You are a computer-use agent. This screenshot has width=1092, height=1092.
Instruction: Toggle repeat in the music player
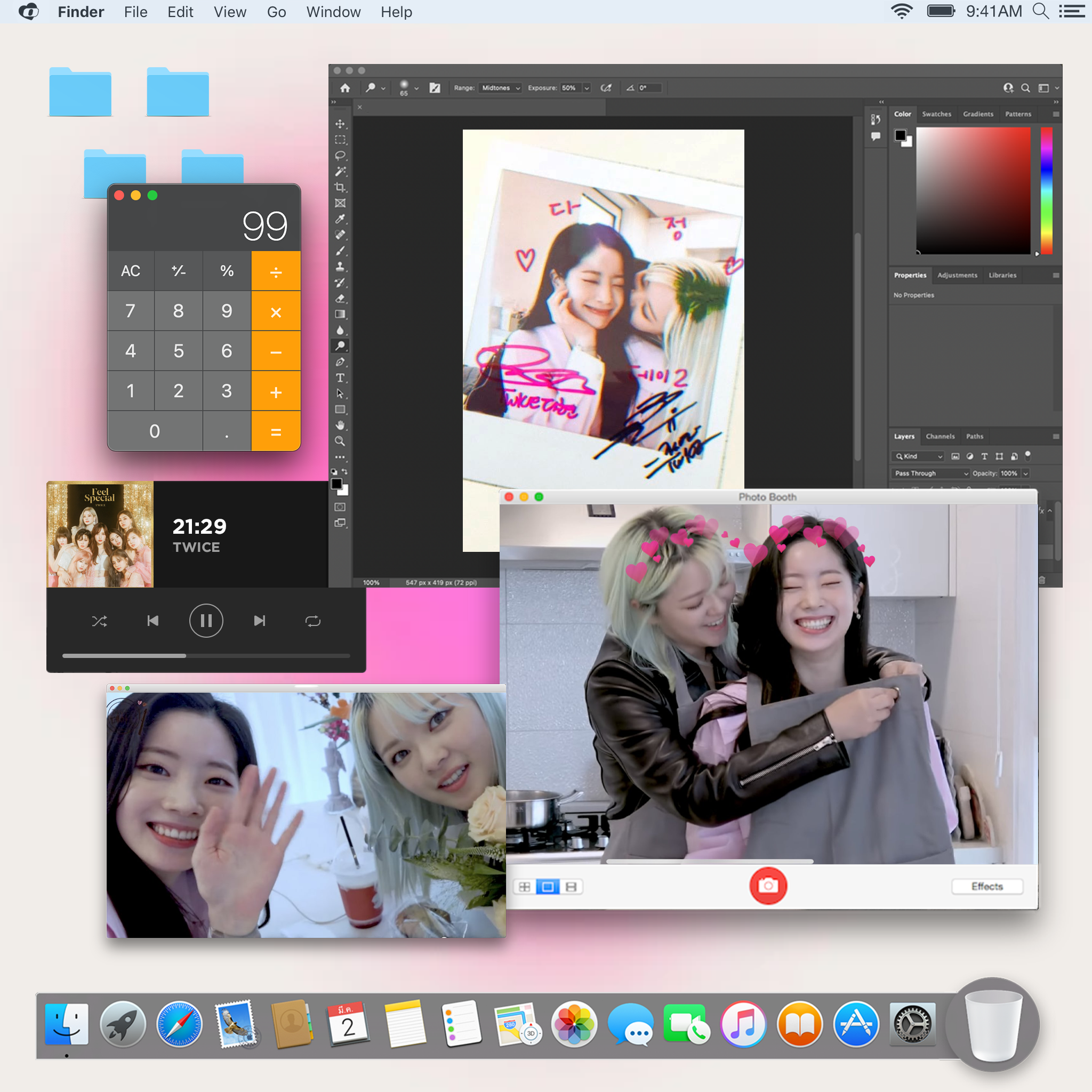(x=312, y=621)
